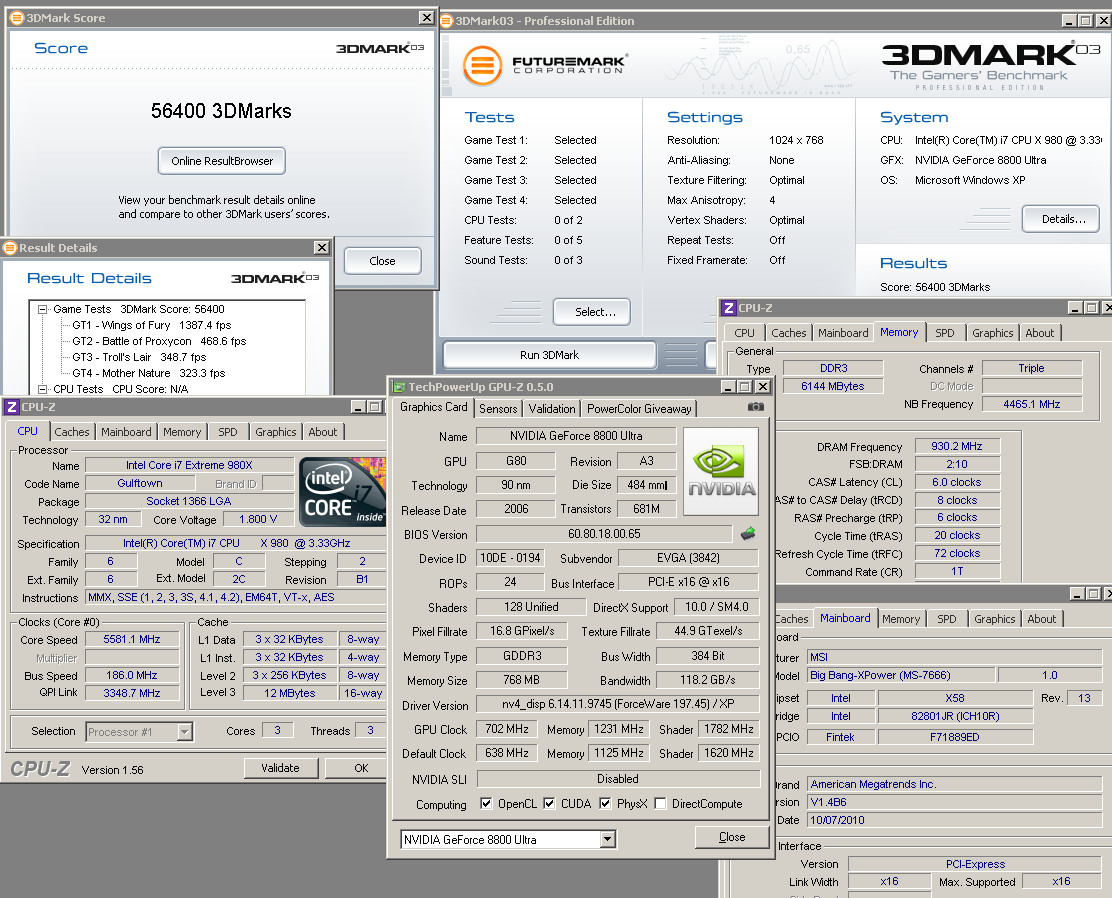Open the Mainboard tab in processor CPU-Z window

126,431
